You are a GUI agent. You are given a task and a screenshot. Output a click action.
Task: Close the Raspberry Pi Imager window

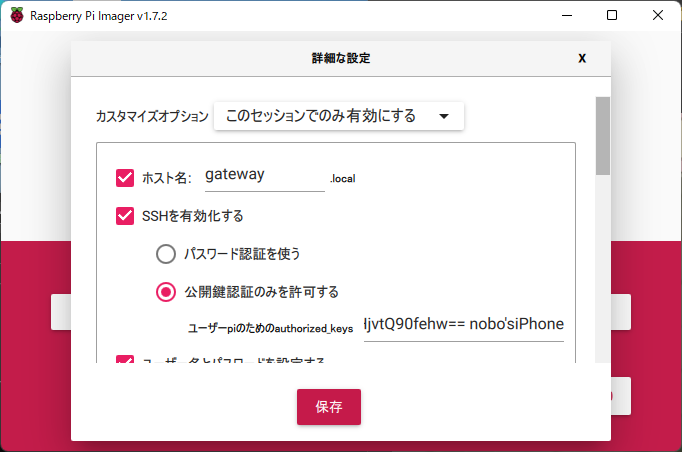tap(658, 16)
